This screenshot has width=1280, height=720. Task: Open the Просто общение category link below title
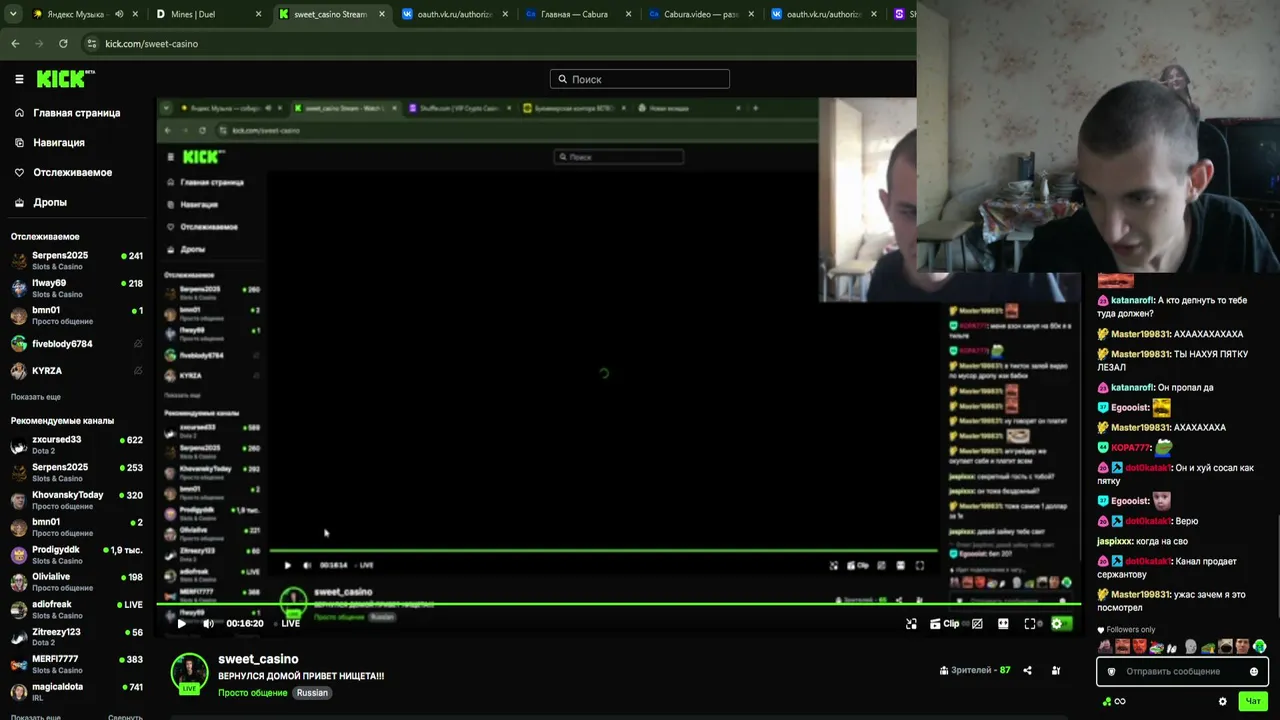click(x=254, y=693)
